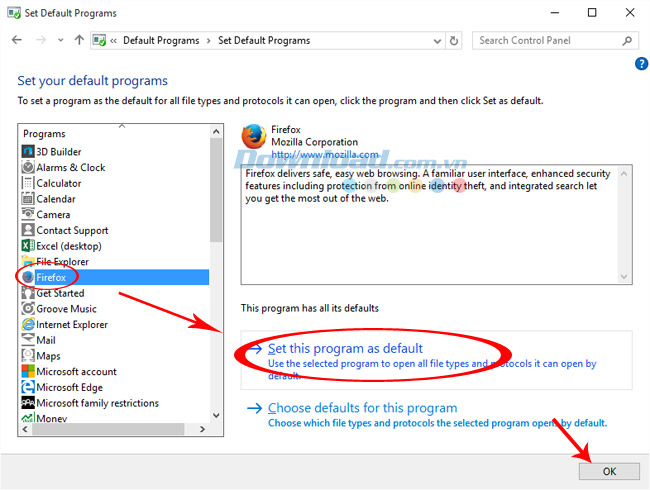Expand the address bar history dropdown
The width and height of the screenshot is (650, 490).
tap(437, 41)
